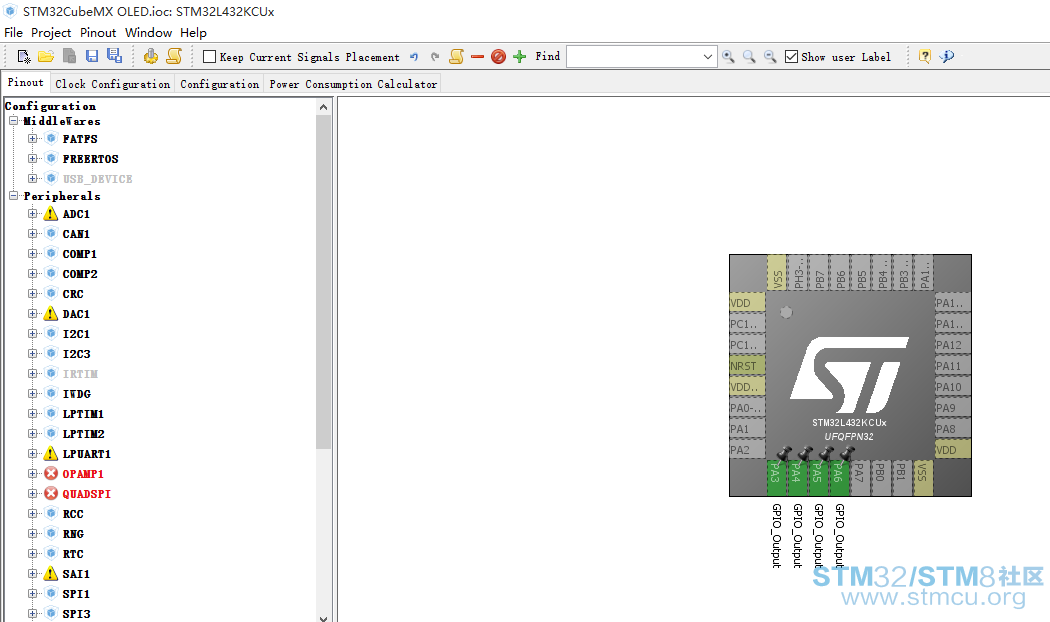Viewport: 1050px width, 622px height.
Task: Open the Pinout menu
Action: (98, 33)
